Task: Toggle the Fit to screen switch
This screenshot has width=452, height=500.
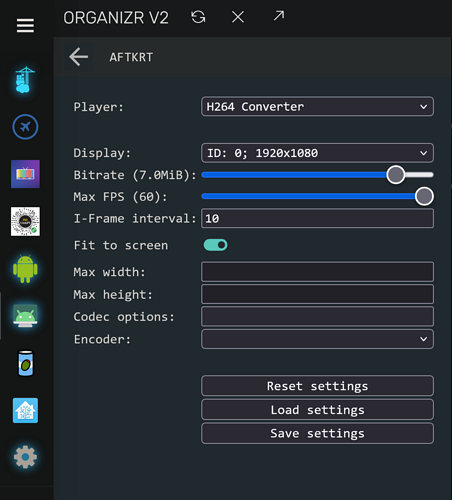Action: (215, 245)
